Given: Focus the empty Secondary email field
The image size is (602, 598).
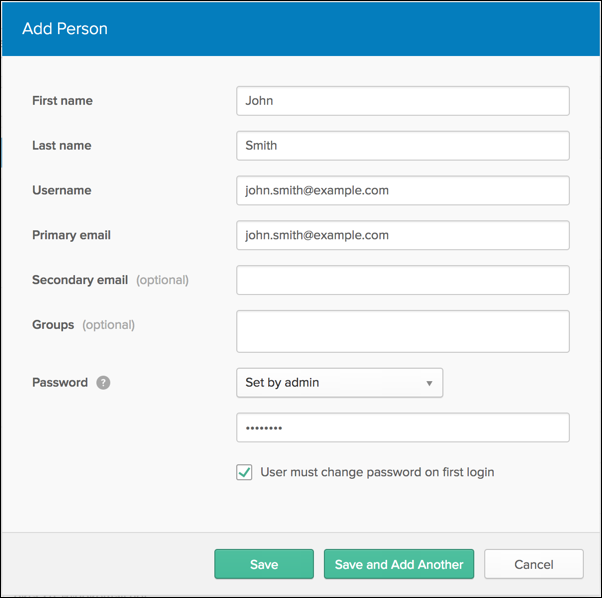Looking at the screenshot, I should [403, 280].
